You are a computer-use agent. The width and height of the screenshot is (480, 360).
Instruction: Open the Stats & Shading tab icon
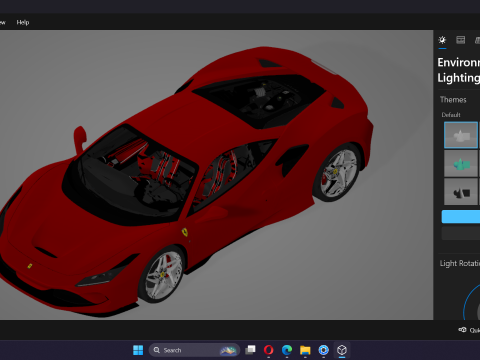click(x=461, y=40)
